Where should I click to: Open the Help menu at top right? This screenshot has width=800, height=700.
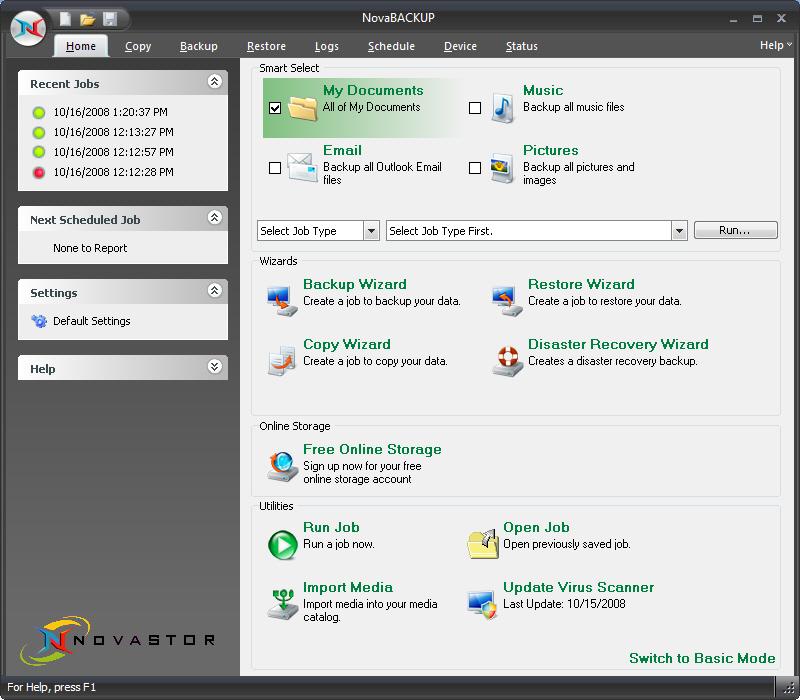pyautogui.click(x=776, y=45)
